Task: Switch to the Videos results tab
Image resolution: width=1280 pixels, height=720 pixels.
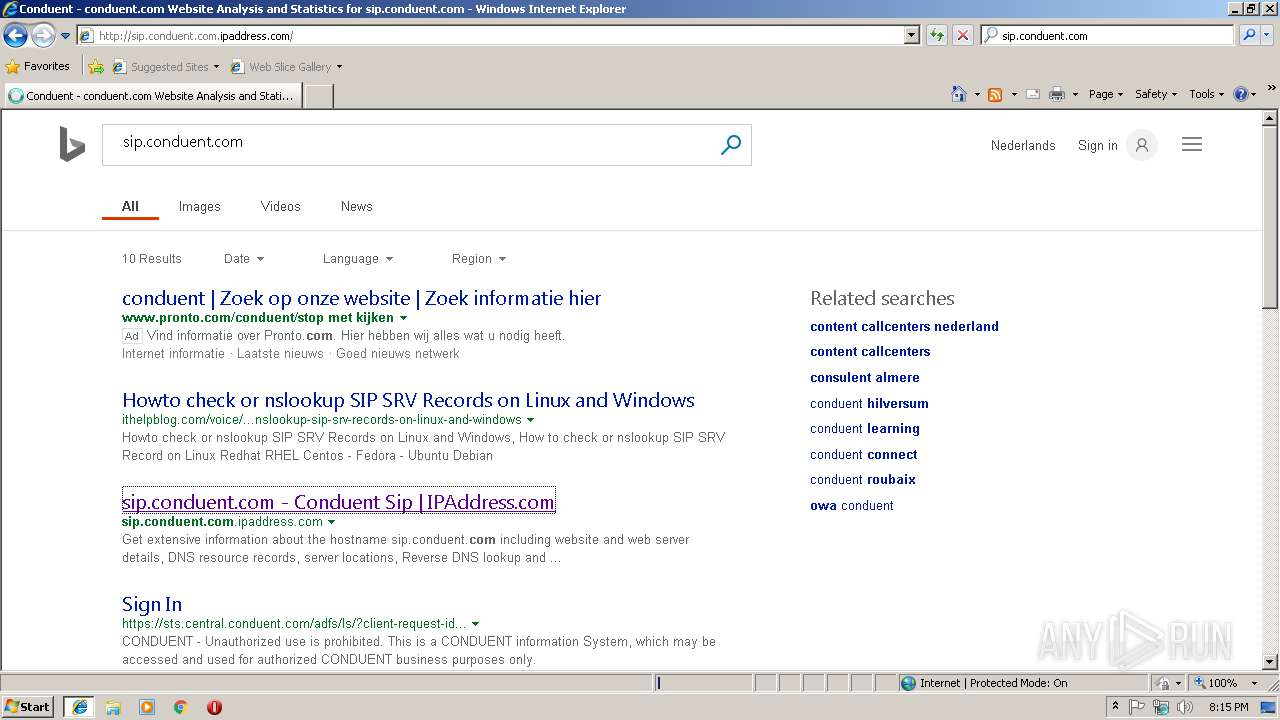Action: (280, 206)
